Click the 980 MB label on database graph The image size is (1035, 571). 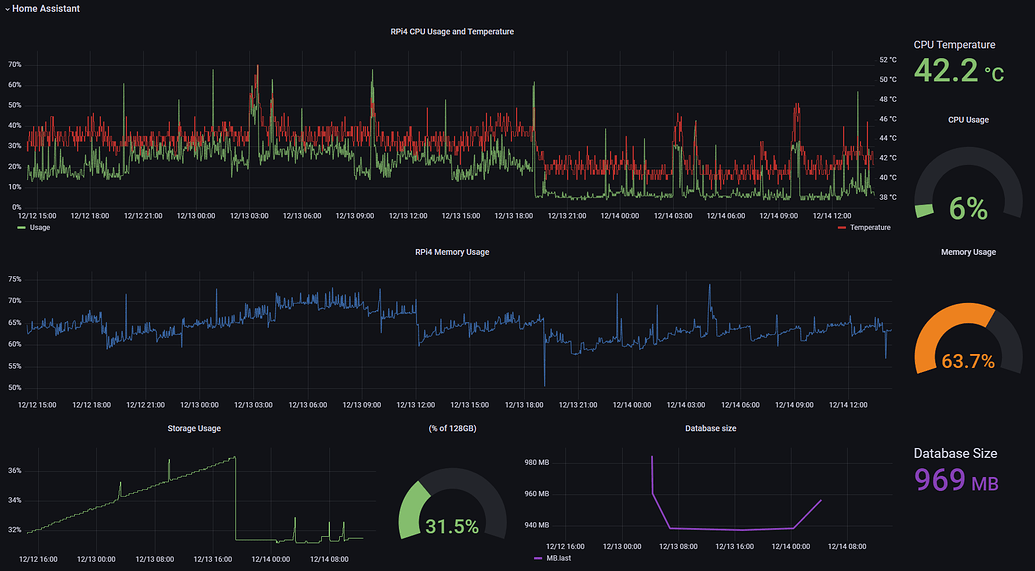tap(537, 462)
